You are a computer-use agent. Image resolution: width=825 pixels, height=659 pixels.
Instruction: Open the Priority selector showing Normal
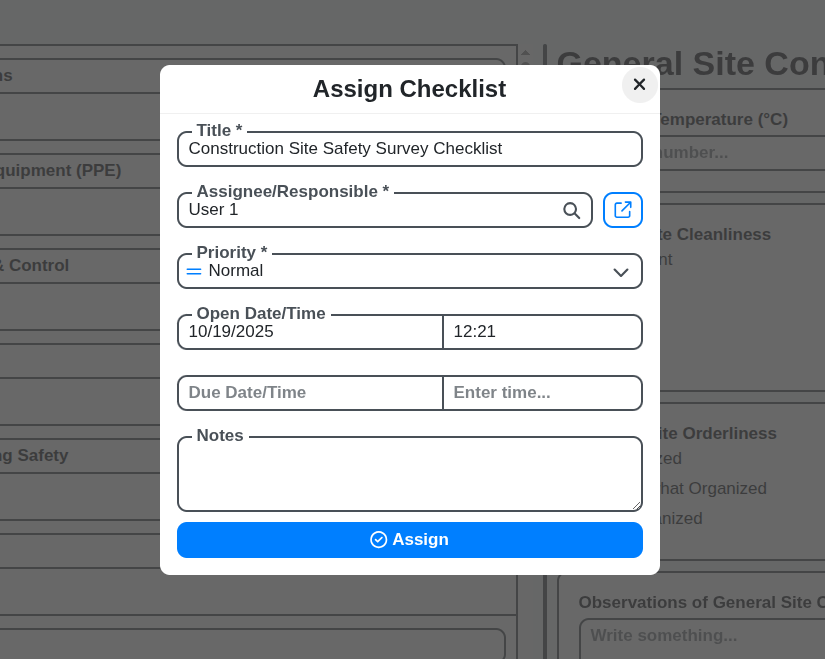[409, 271]
